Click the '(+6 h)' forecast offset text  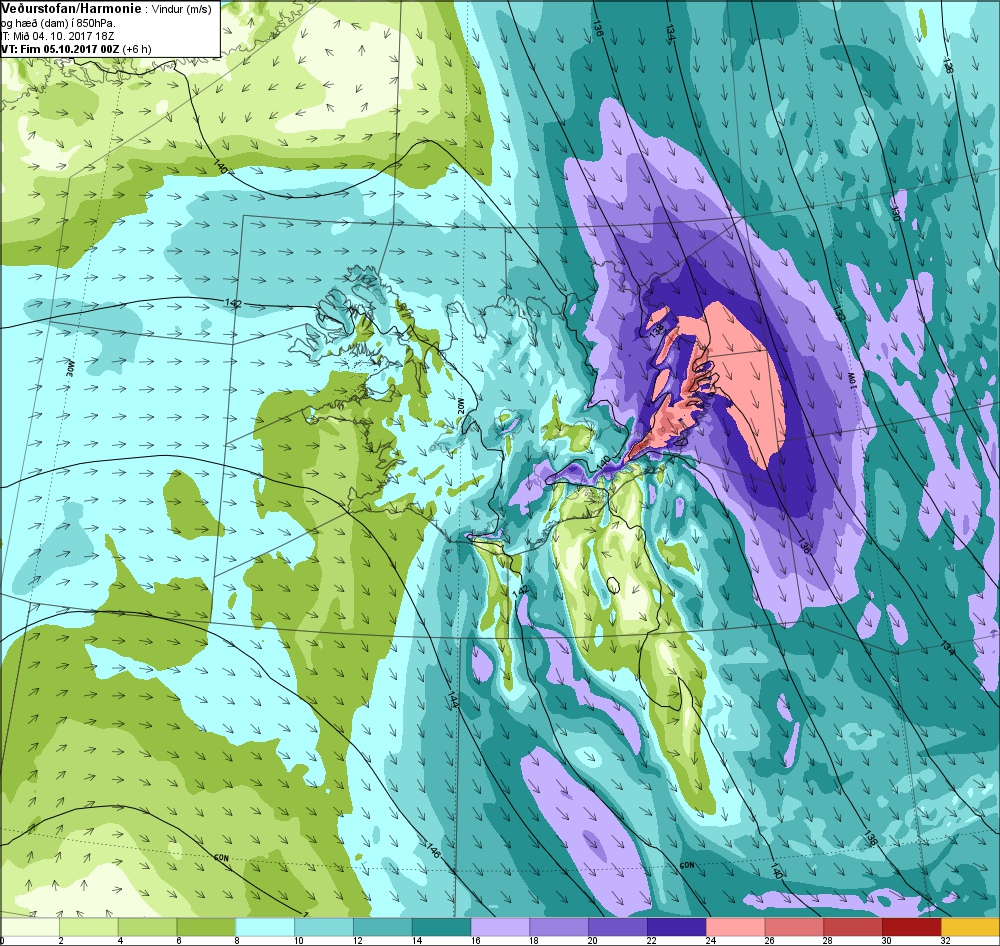pos(137,49)
